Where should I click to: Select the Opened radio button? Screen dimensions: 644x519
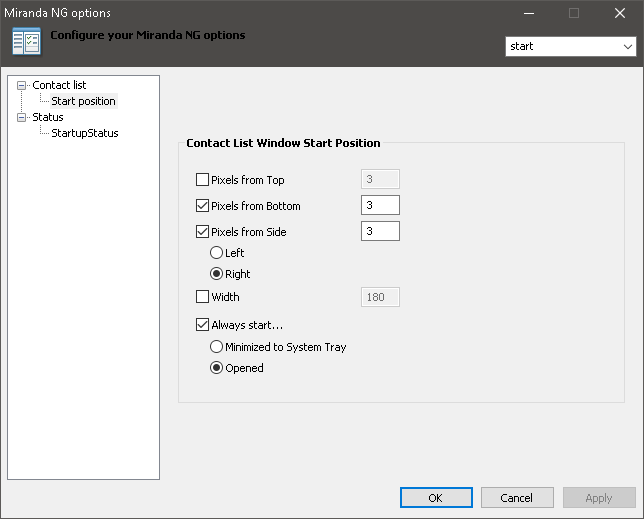pos(216,368)
